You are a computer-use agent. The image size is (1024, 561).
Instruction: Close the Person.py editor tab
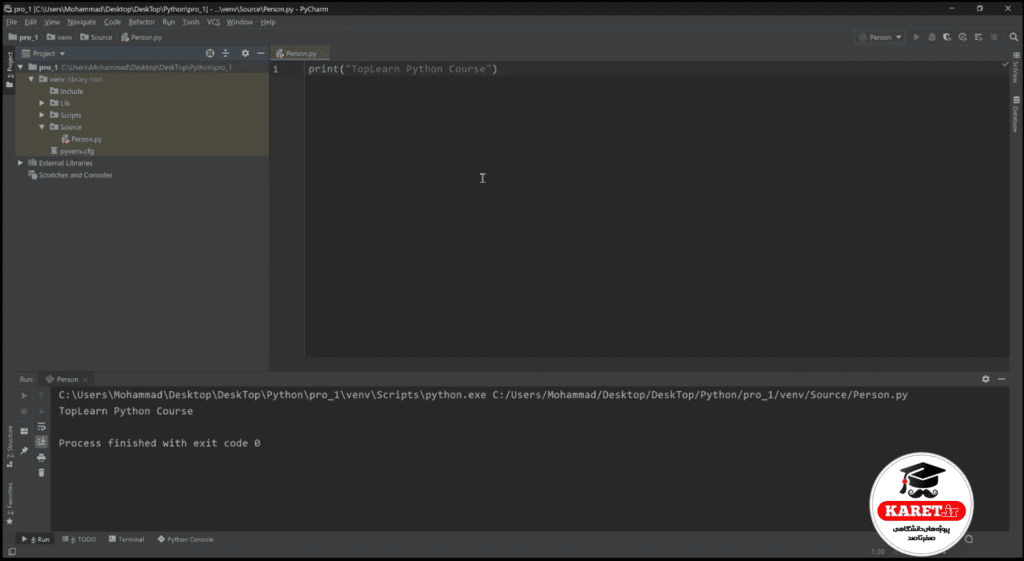[323, 54]
